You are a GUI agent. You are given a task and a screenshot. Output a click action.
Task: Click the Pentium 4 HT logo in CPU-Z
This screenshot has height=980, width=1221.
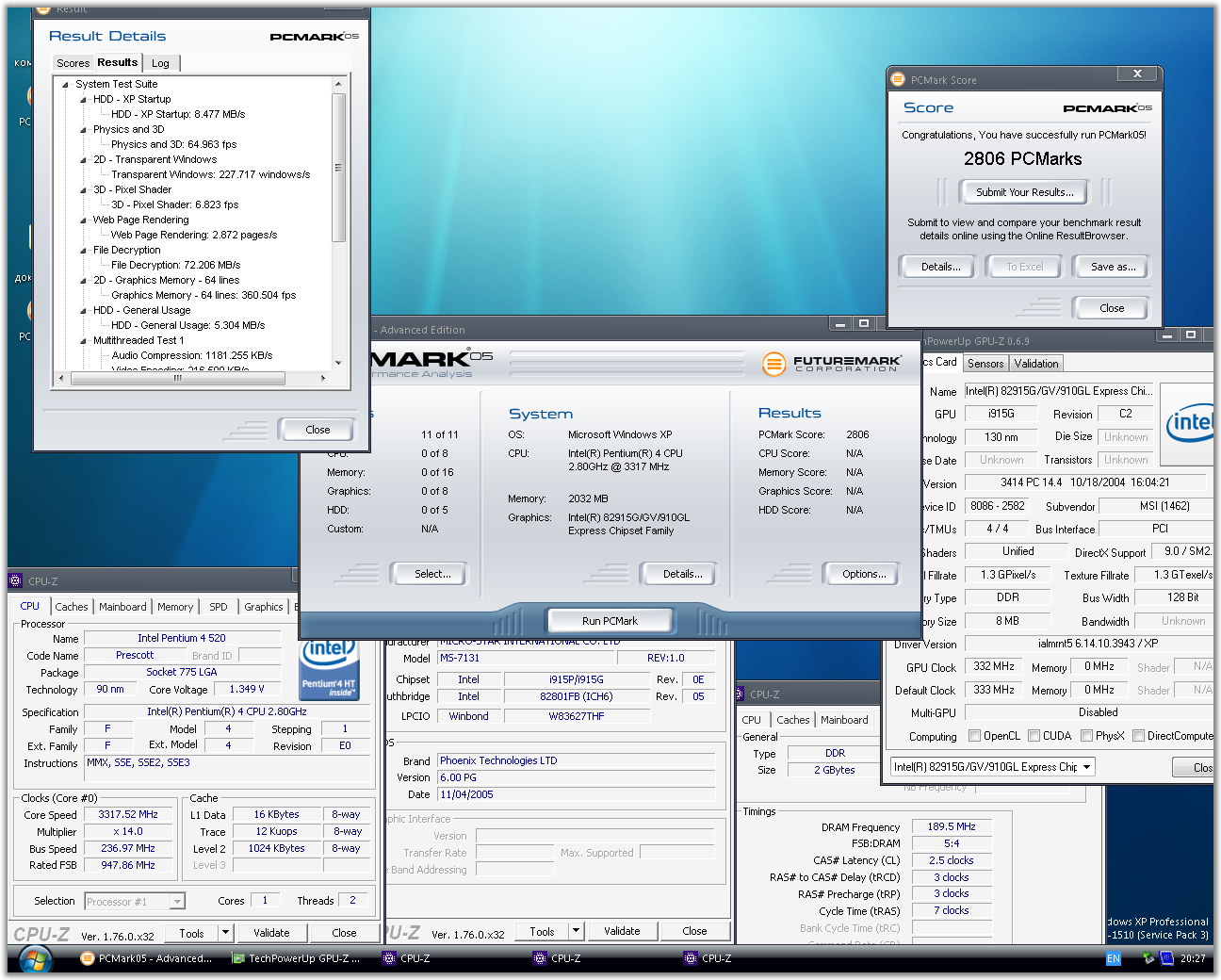pyautogui.click(x=328, y=668)
